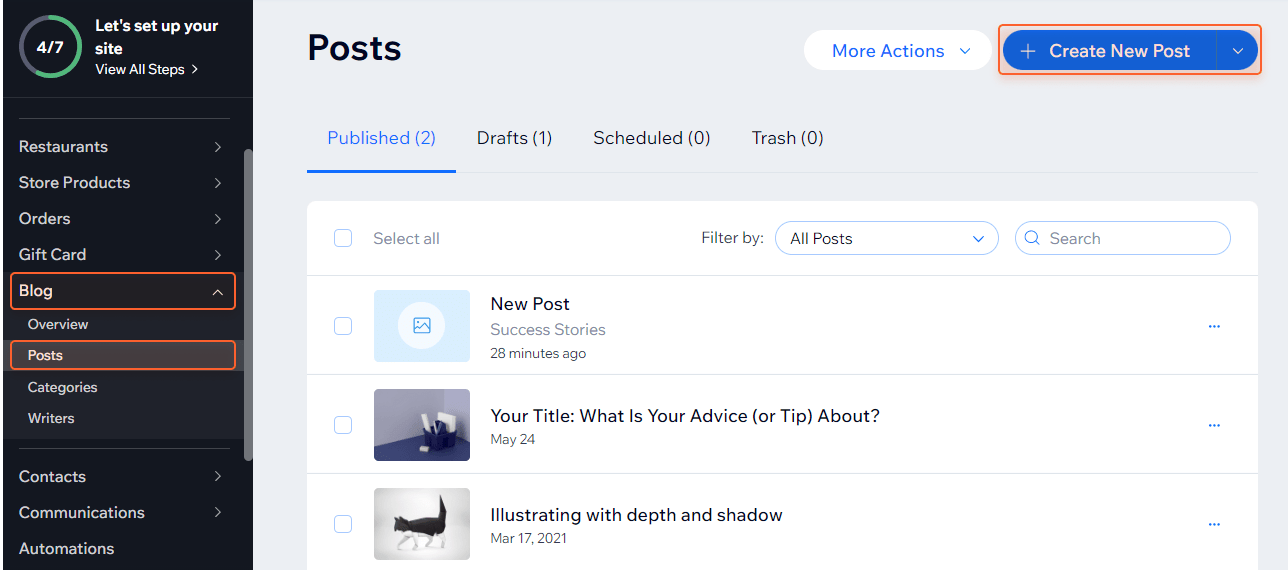
Task: Select Posts under Blog in sidebar
Action: [123, 355]
